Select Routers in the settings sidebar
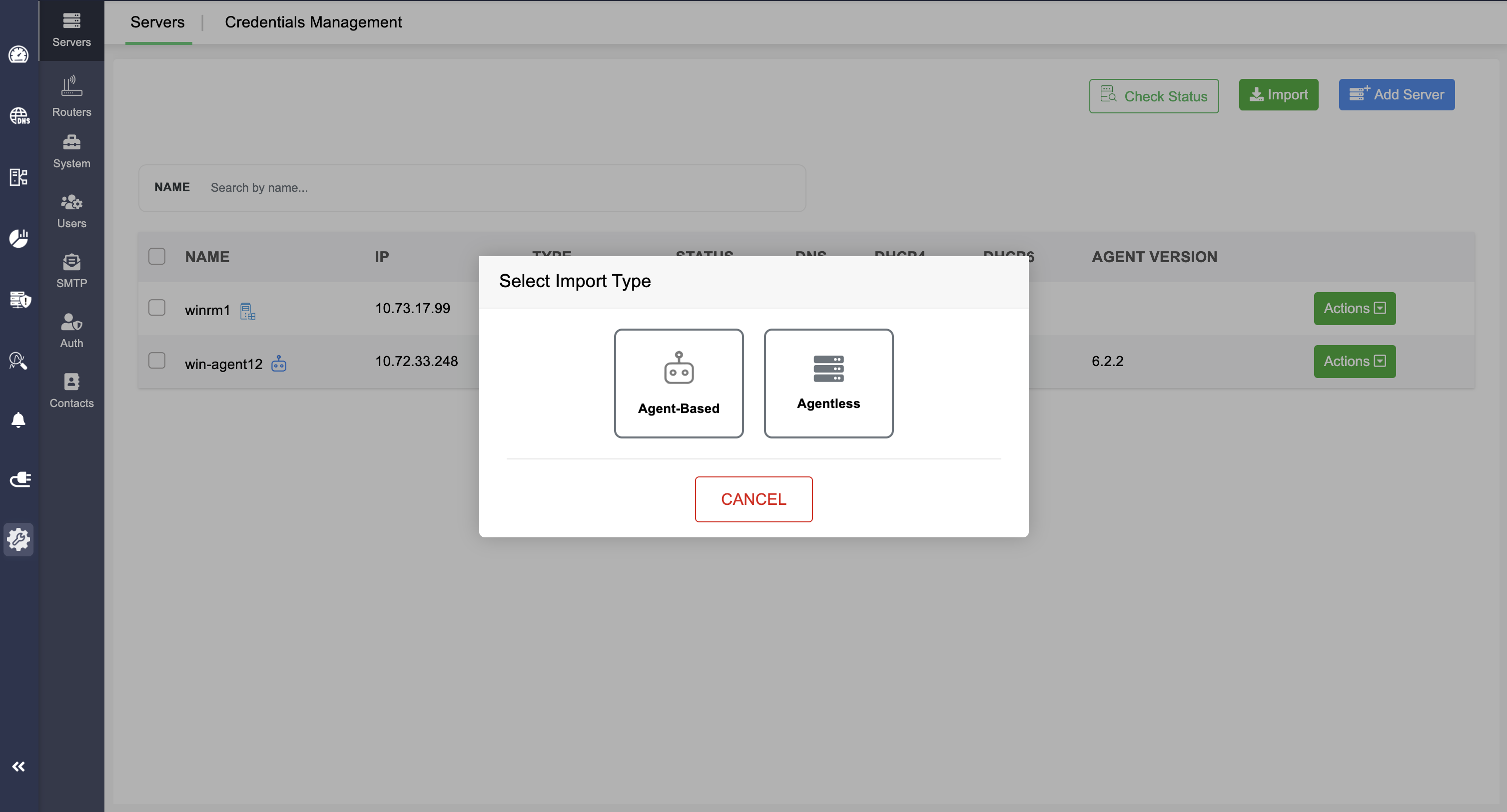 pos(71,96)
